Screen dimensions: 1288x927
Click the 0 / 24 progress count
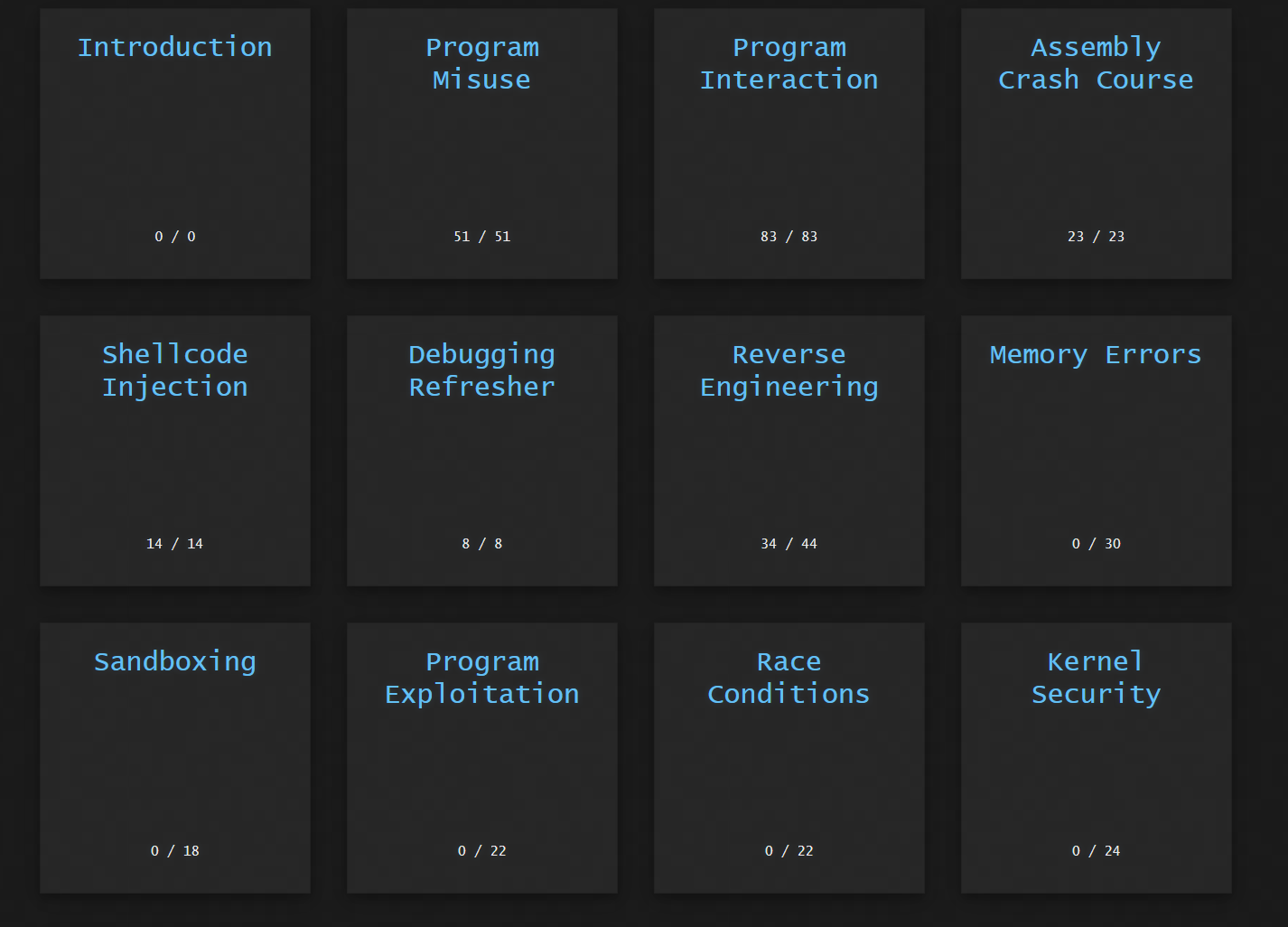[1096, 851]
